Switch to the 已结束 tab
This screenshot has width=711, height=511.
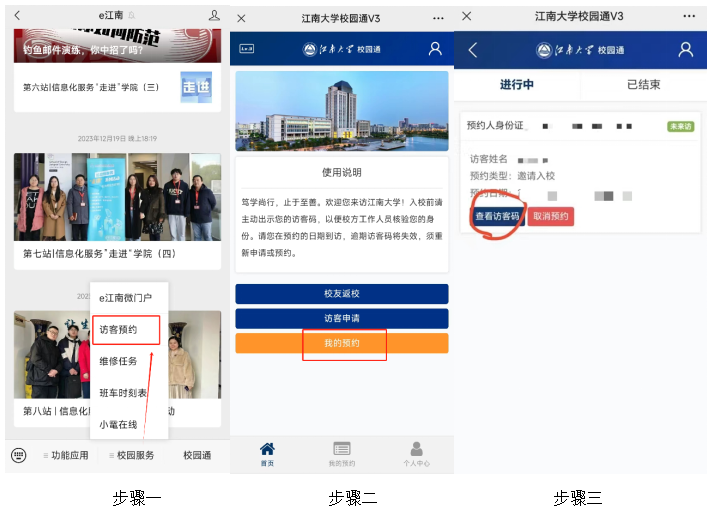pos(643,85)
